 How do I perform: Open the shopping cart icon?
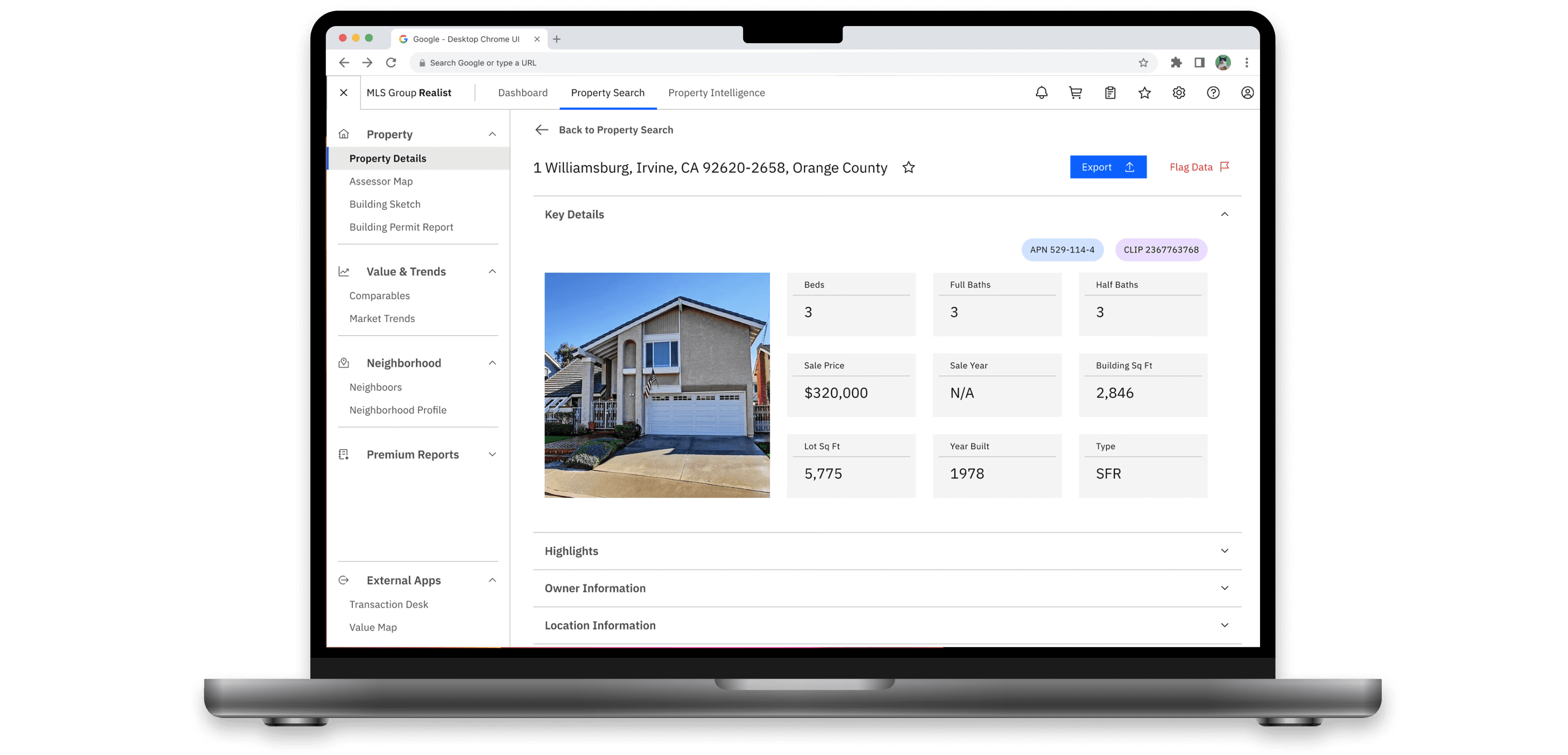(x=1076, y=93)
